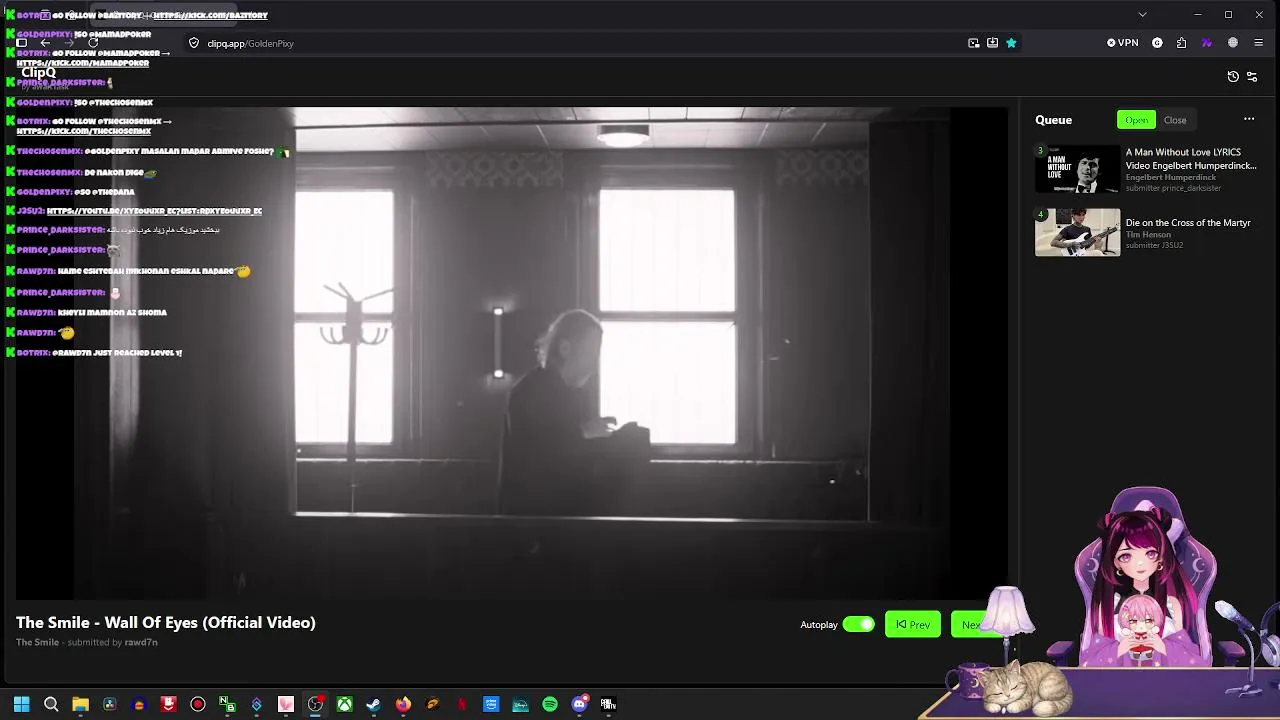Select "Die on the Cross of the Martyr" title
Image resolution: width=1280 pixels, height=720 pixels.
1188,223
